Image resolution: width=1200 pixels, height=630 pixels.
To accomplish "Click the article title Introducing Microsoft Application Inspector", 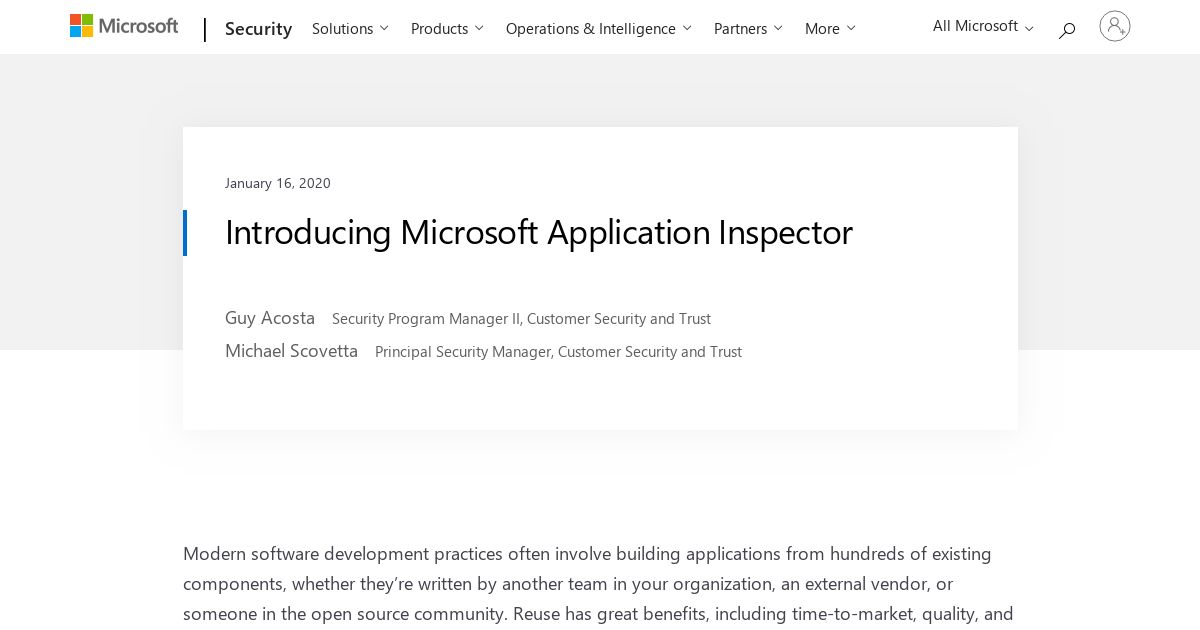I will pyautogui.click(x=539, y=232).
